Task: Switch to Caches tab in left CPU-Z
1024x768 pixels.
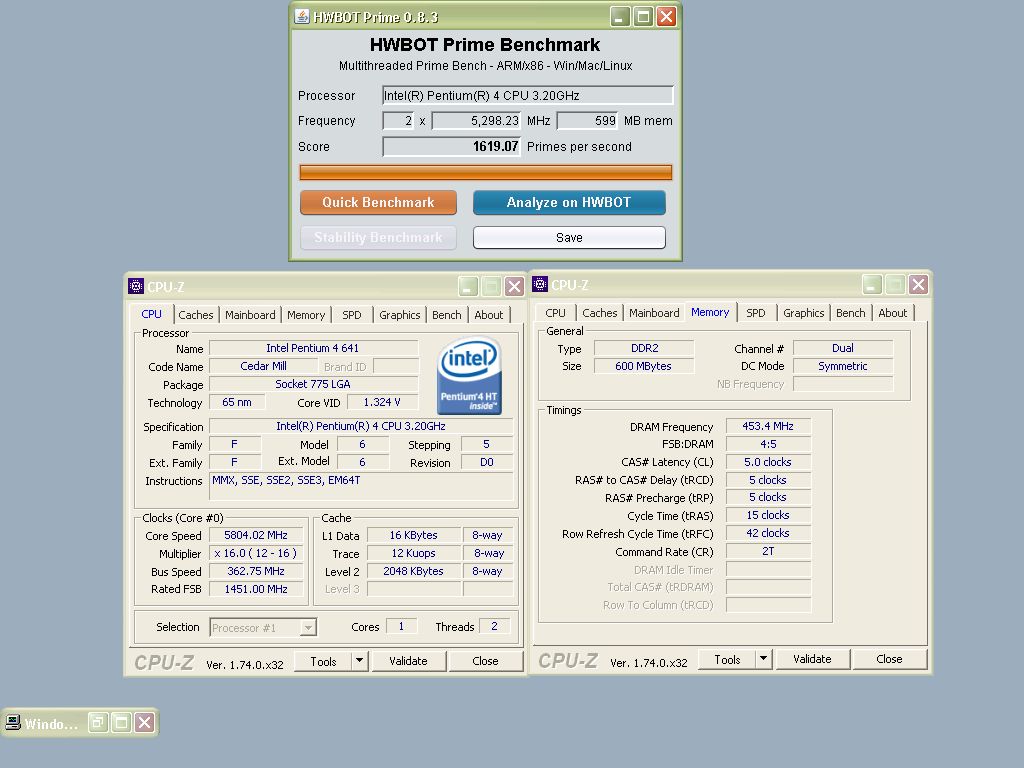Action: (196, 315)
